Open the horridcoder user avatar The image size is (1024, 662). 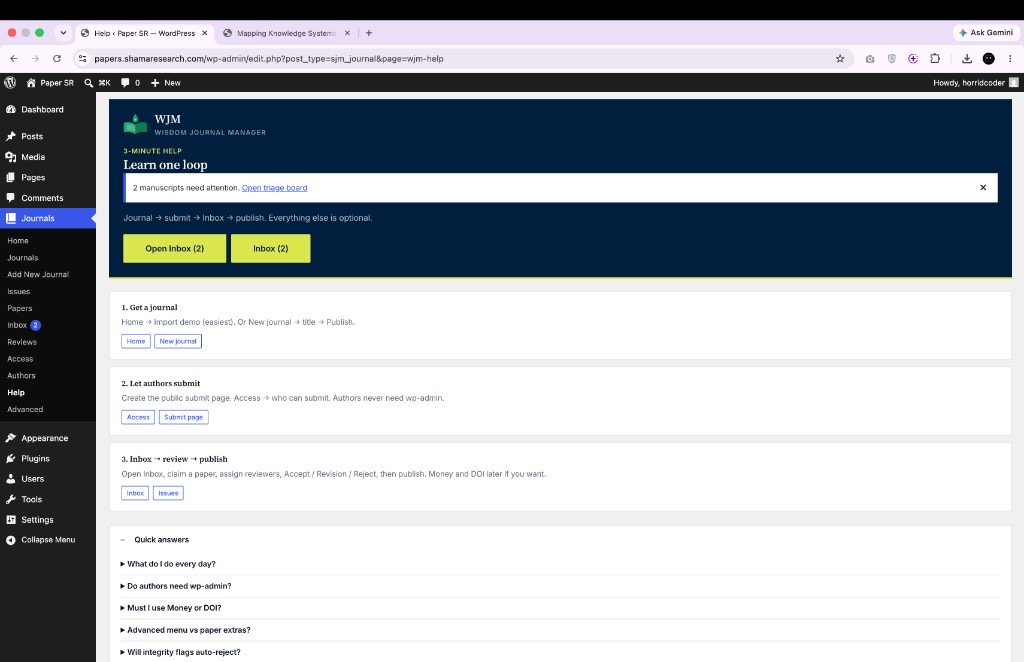point(1014,82)
